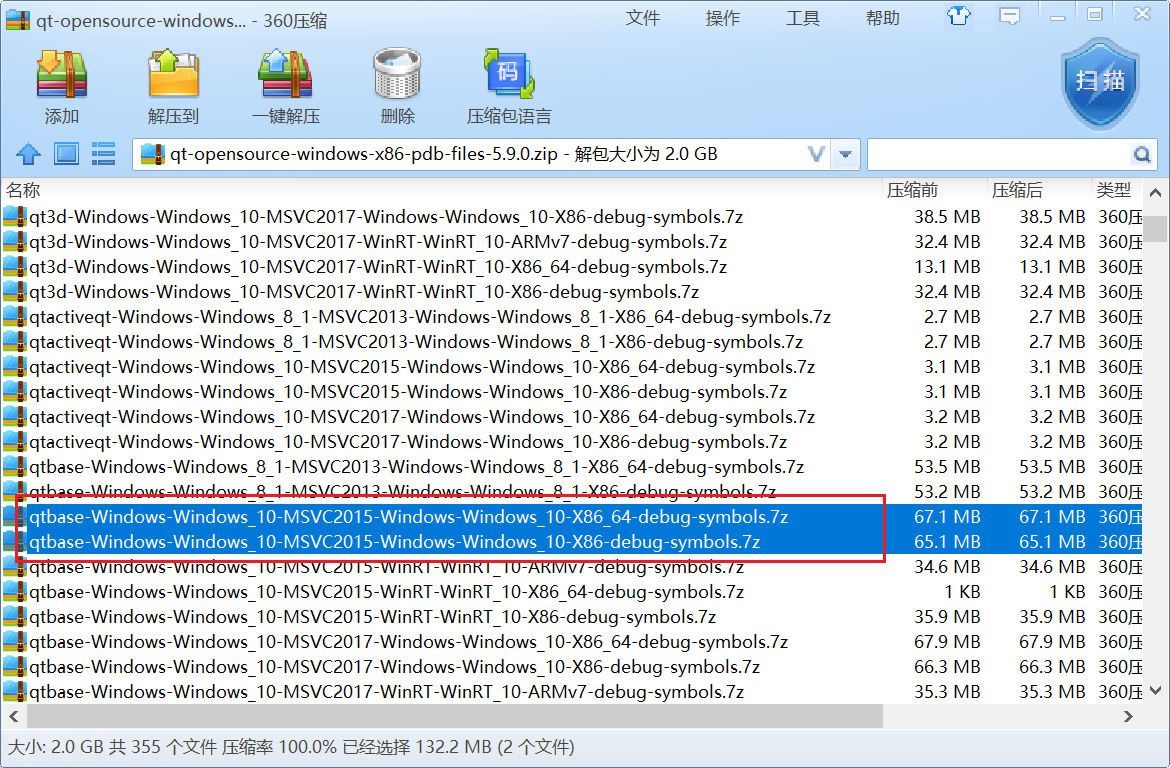Click status bar text 已经选择 132.2 MB
1170x768 pixels.
(x=416, y=747)
